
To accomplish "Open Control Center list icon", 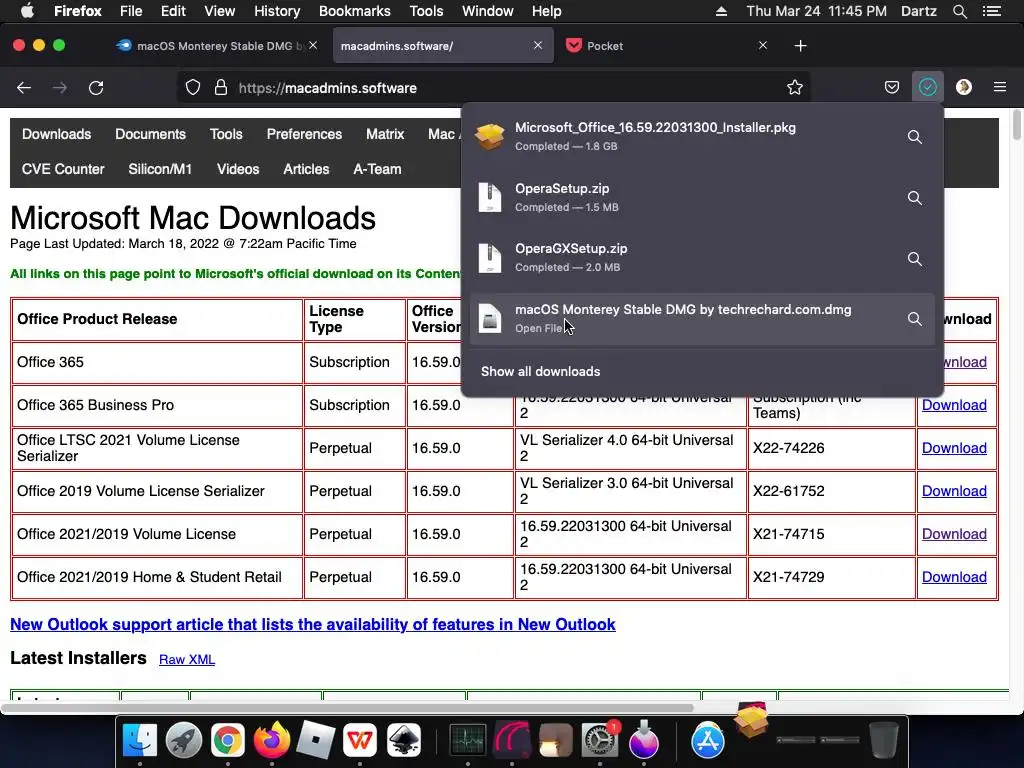I will [x=991, y=11].
